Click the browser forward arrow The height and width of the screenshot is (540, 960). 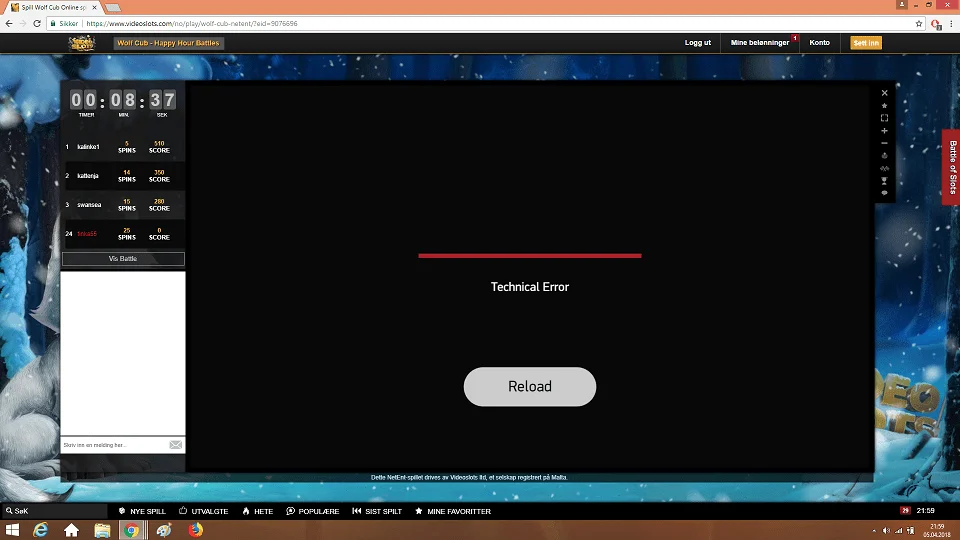coord(23,23)
